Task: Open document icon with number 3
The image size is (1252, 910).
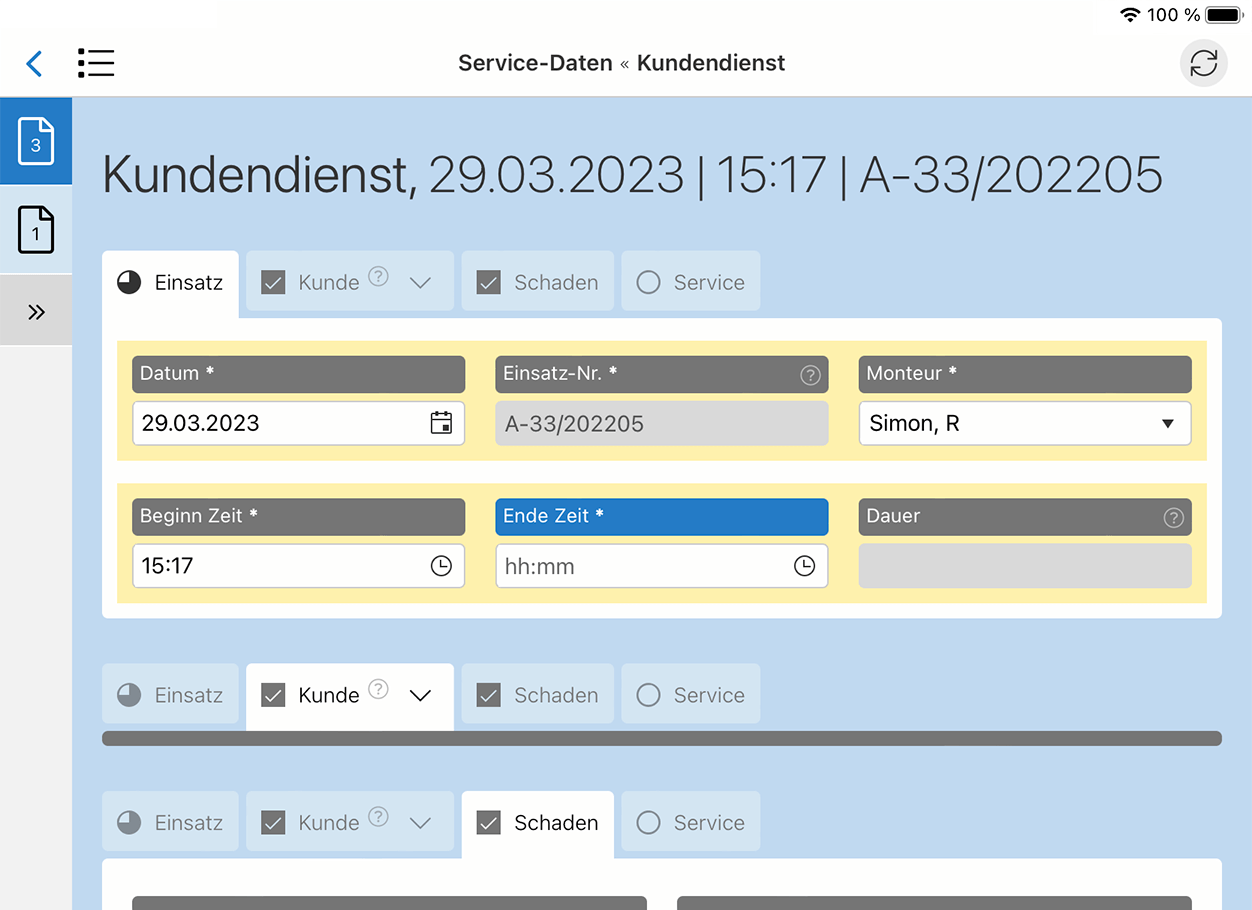Action: (36, 142)
